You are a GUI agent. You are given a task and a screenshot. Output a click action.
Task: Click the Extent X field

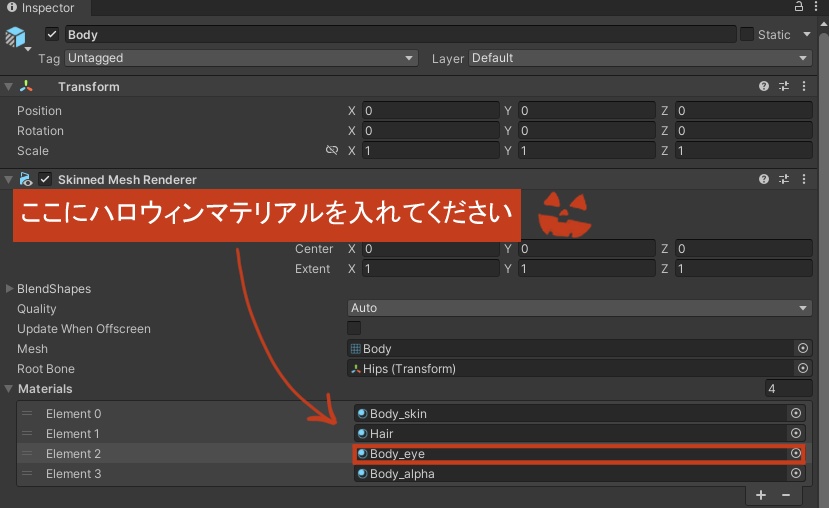pos(430,269)
